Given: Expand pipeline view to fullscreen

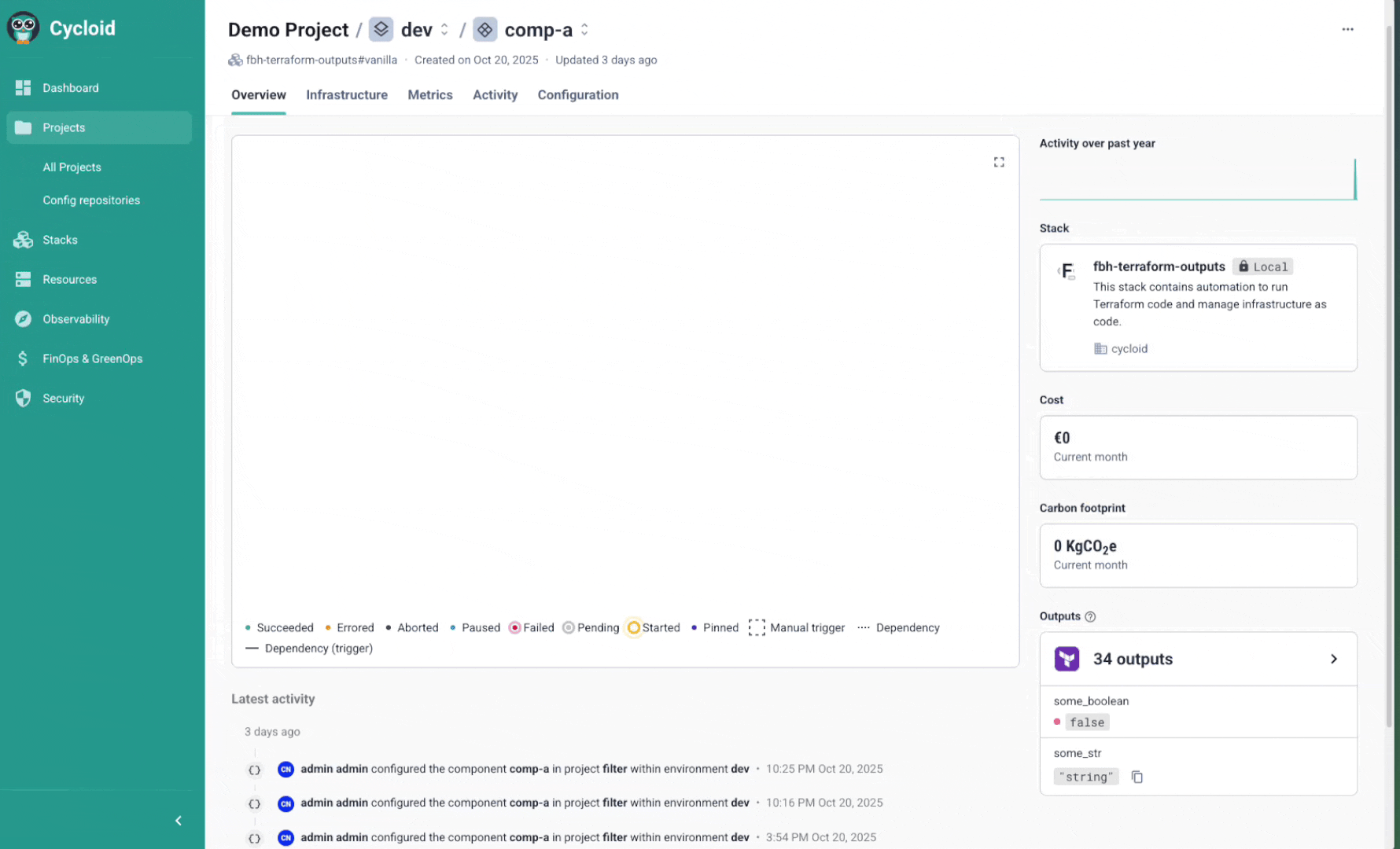Looking at the screenshot, I should click(998, 162).
